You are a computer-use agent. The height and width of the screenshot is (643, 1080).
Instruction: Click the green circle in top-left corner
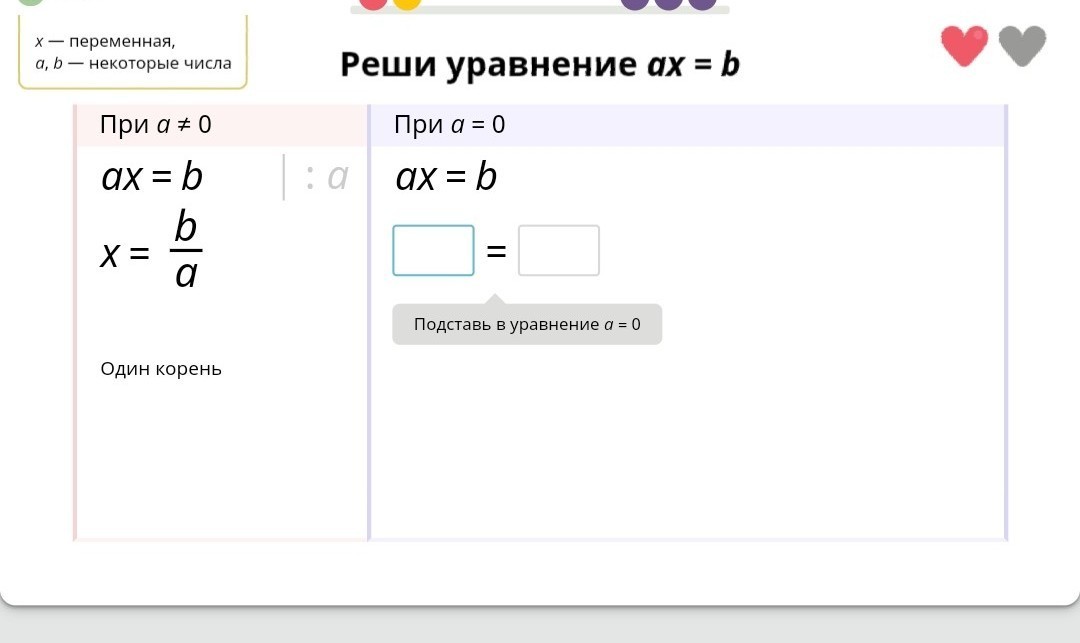tap(31, 2)
